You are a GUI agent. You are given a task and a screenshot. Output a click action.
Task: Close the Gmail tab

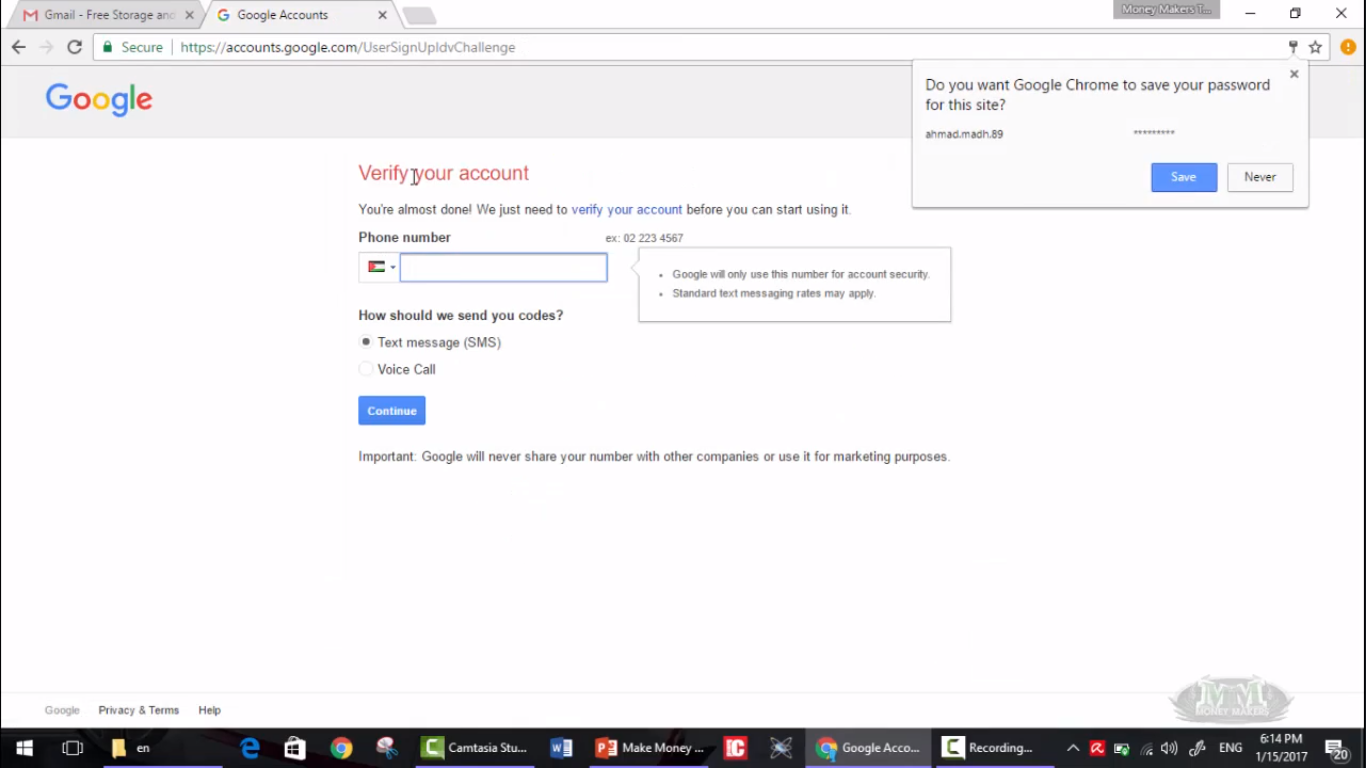point(189,15)
